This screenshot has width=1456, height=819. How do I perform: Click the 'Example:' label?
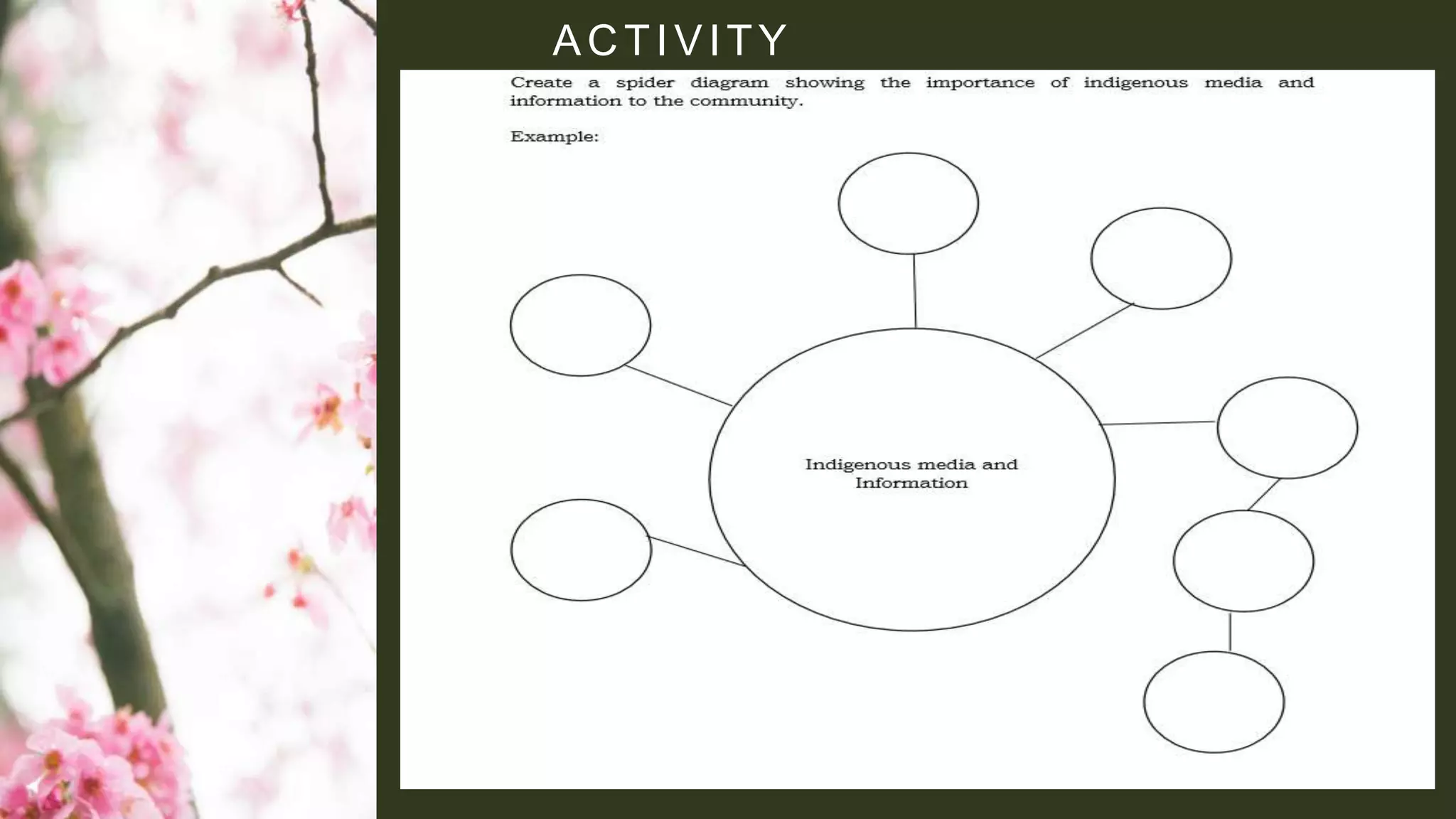pos(555,136)
